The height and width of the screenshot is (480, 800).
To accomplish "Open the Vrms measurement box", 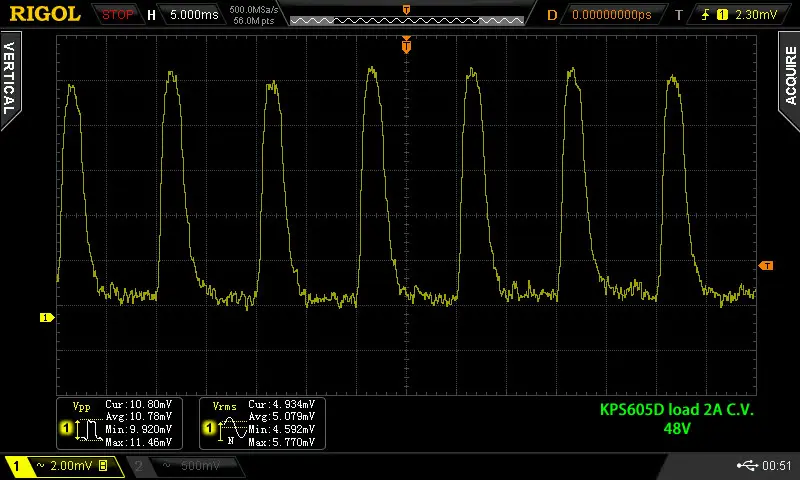I will [x=262, y=423].
